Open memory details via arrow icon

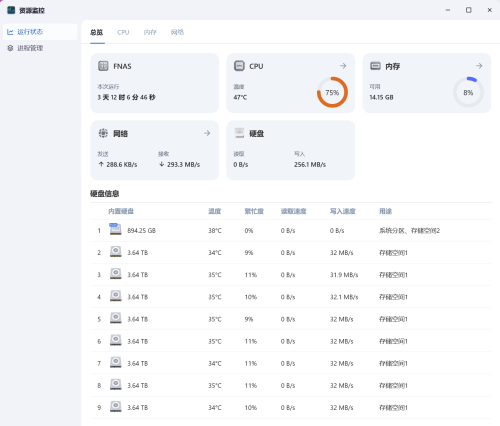coord(479,66)
